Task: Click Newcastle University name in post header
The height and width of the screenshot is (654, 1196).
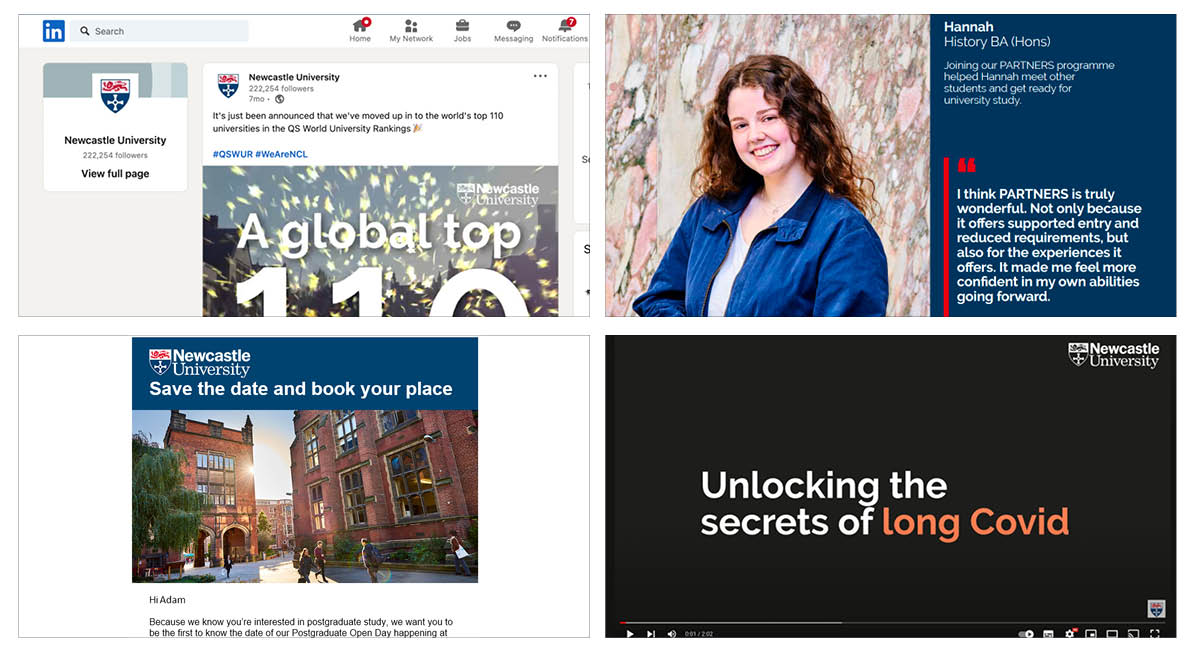Action: 294,77
